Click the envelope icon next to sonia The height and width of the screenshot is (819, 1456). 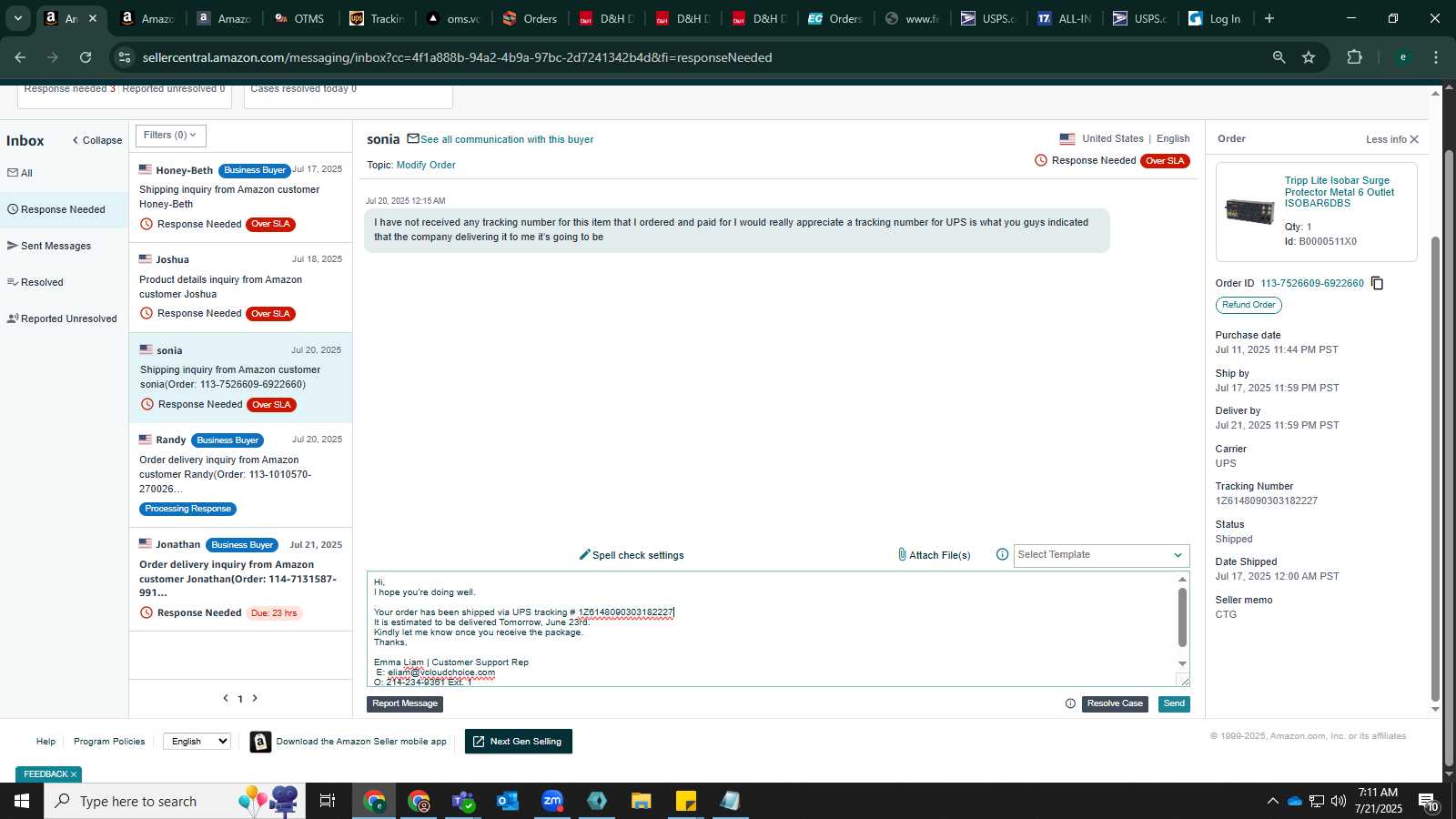(x=413, y=138)
